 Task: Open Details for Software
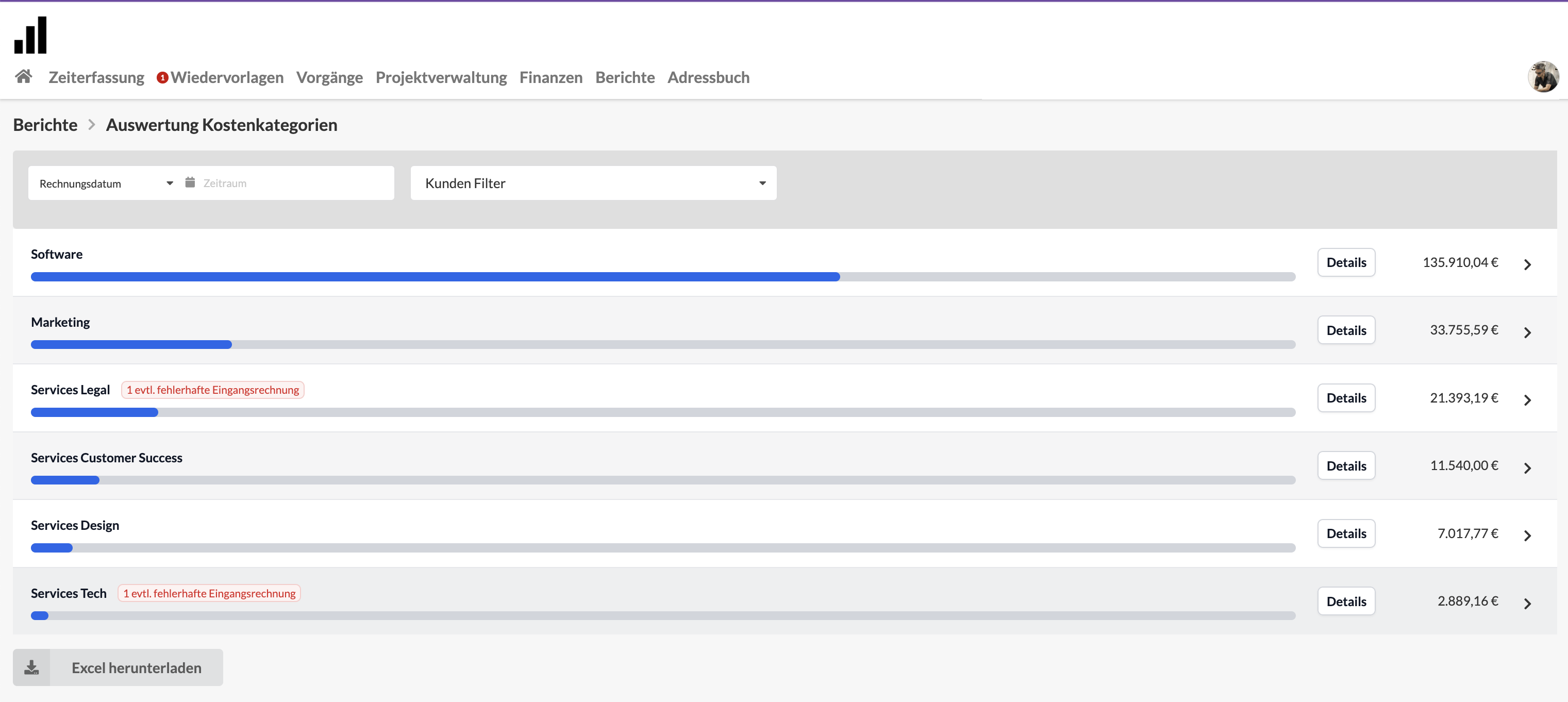click(x=1346, y=262)
